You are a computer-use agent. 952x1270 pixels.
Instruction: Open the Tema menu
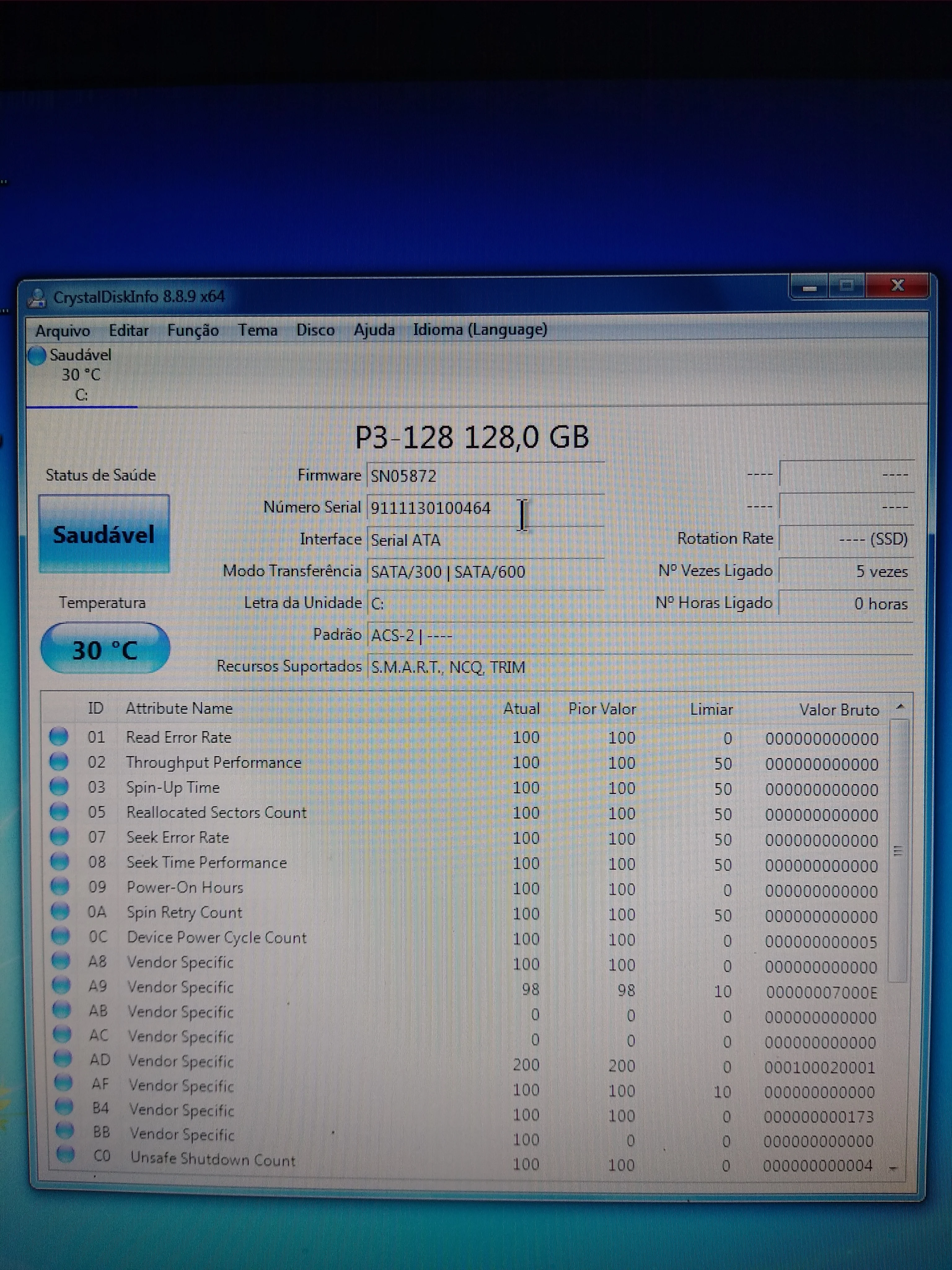tap(258, 330)
